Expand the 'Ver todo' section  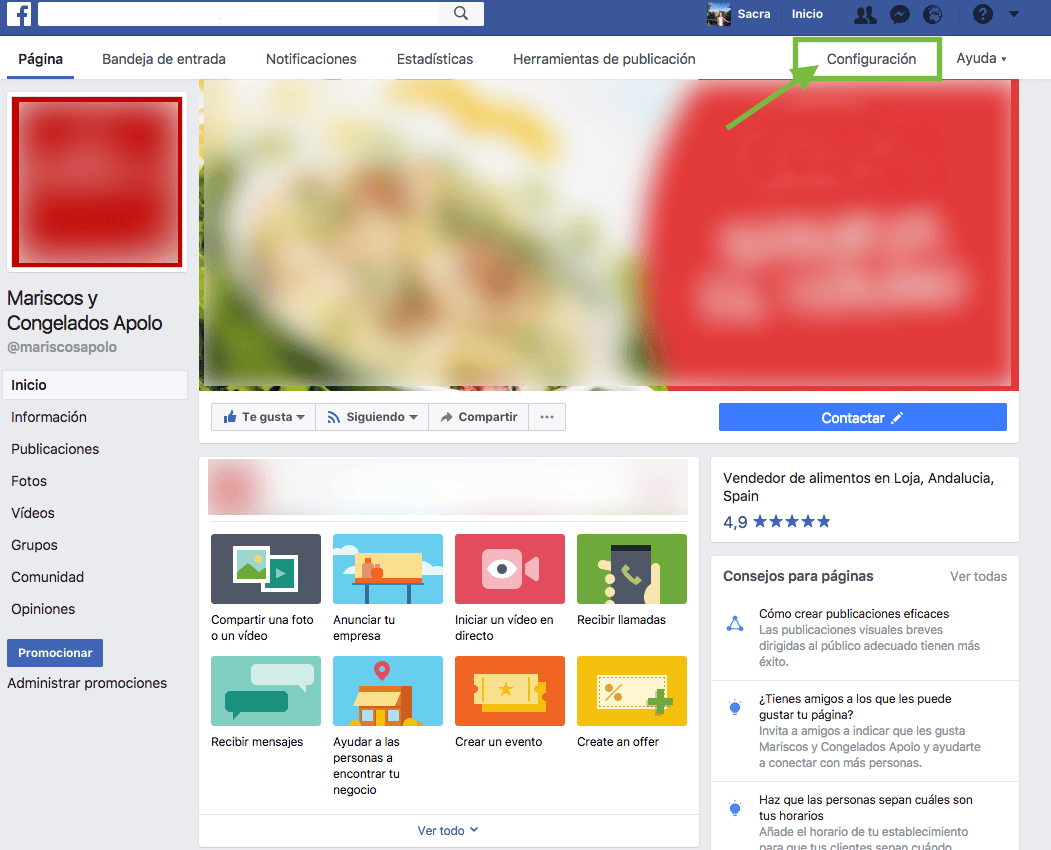click(x=447, y=830)
